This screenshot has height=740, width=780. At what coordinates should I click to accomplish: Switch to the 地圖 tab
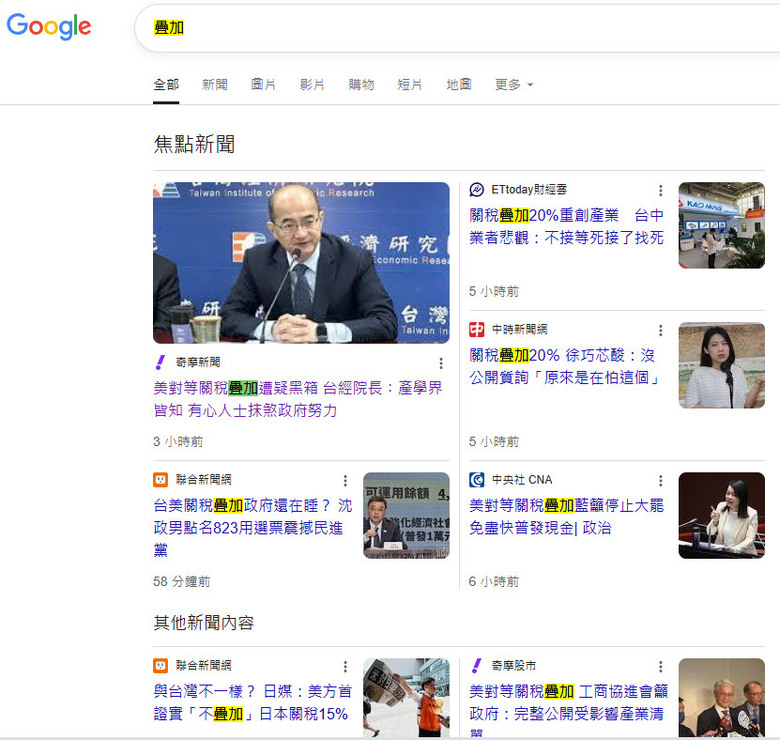(x=459, y=85)
